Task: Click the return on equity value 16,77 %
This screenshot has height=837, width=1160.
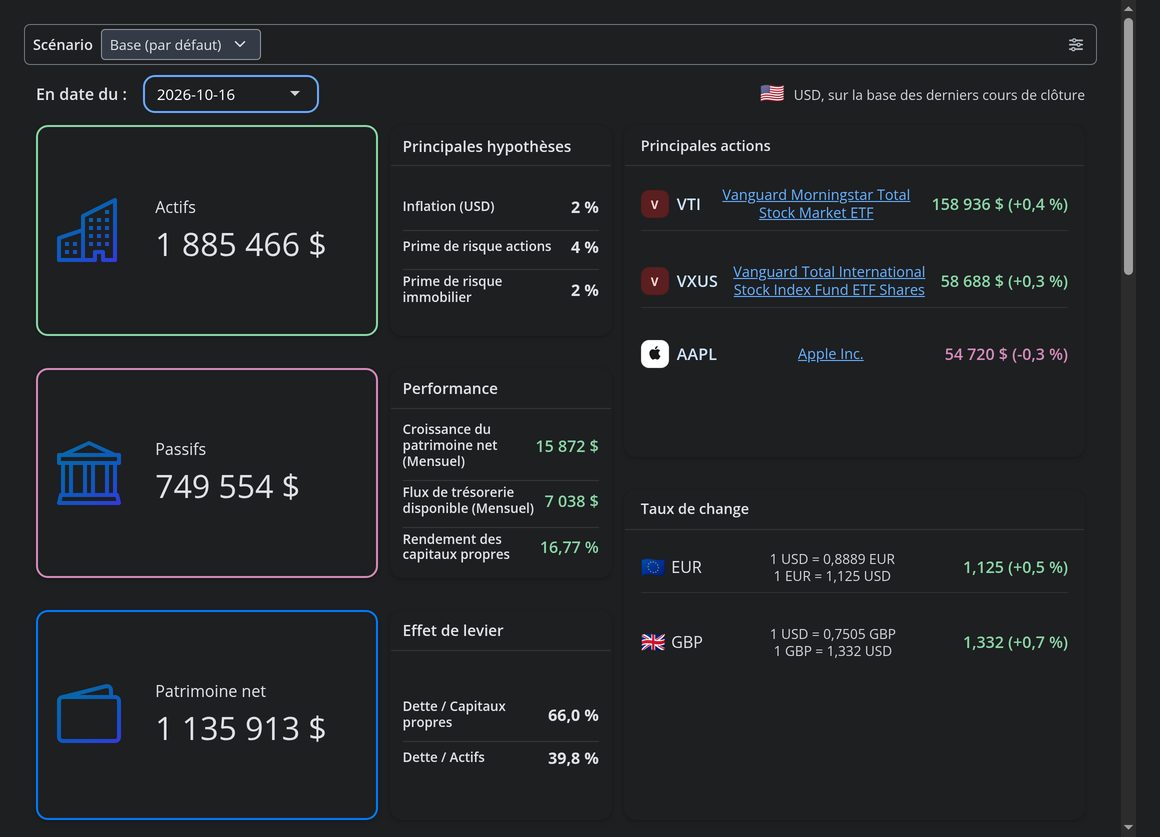Action: (569, 548)
